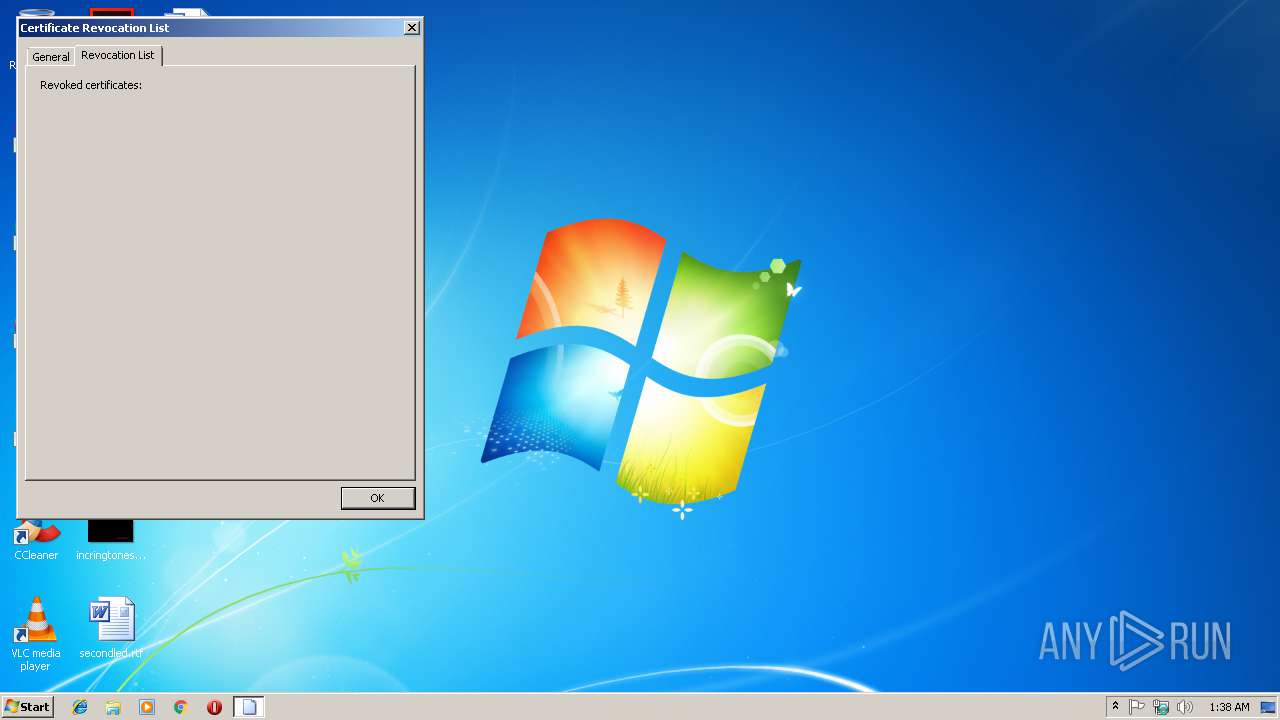This screenshot has width=1280, height=720.
Task: Launch Google Chrome from taskbar
Action: click(x=181, y=707)
